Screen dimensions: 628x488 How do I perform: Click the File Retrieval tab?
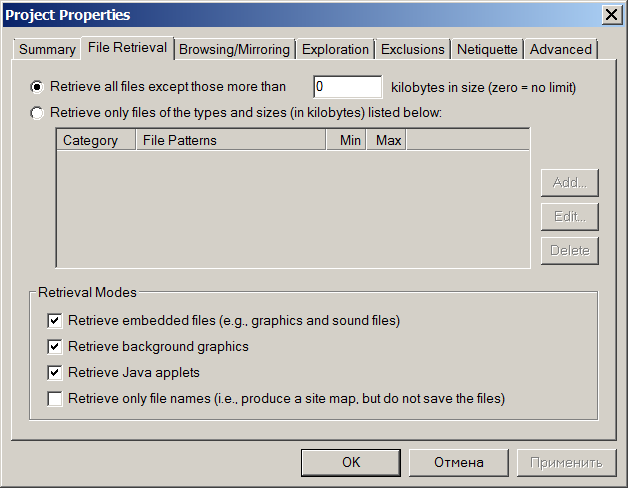click(127, 48)
